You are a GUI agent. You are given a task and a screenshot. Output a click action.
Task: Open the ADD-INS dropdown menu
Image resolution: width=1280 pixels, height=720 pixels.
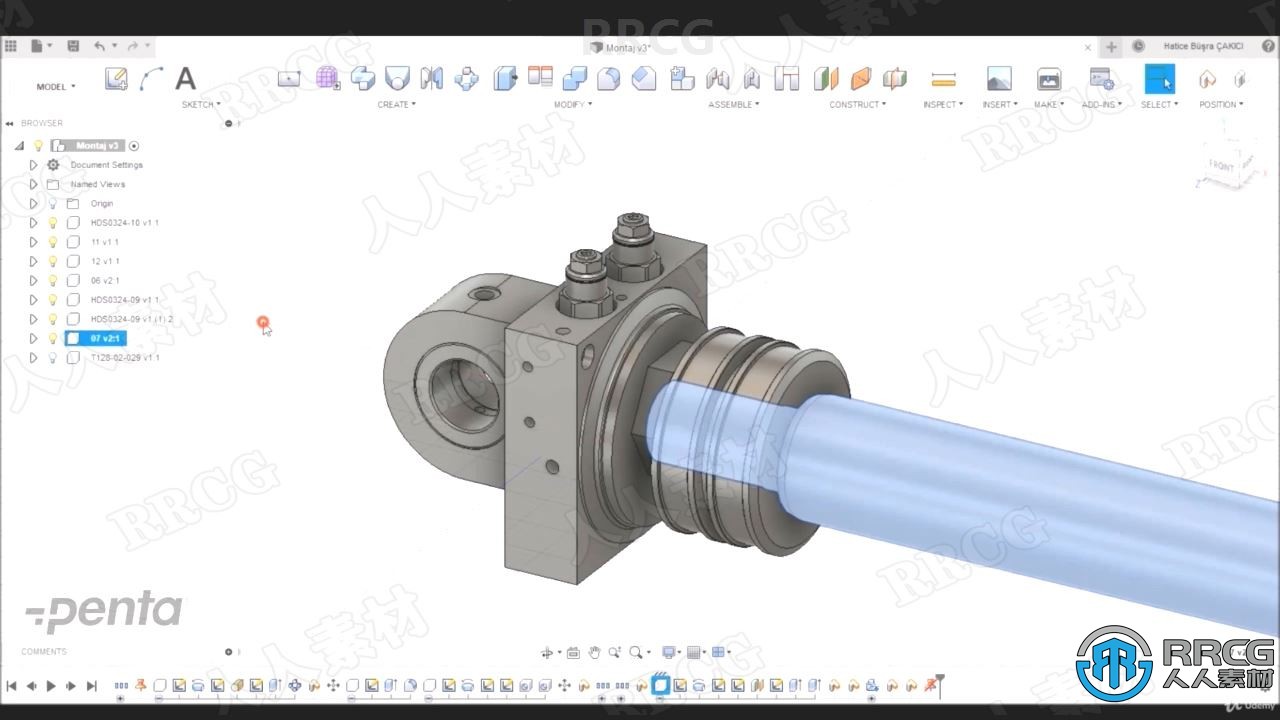(x=1102, y=104)
